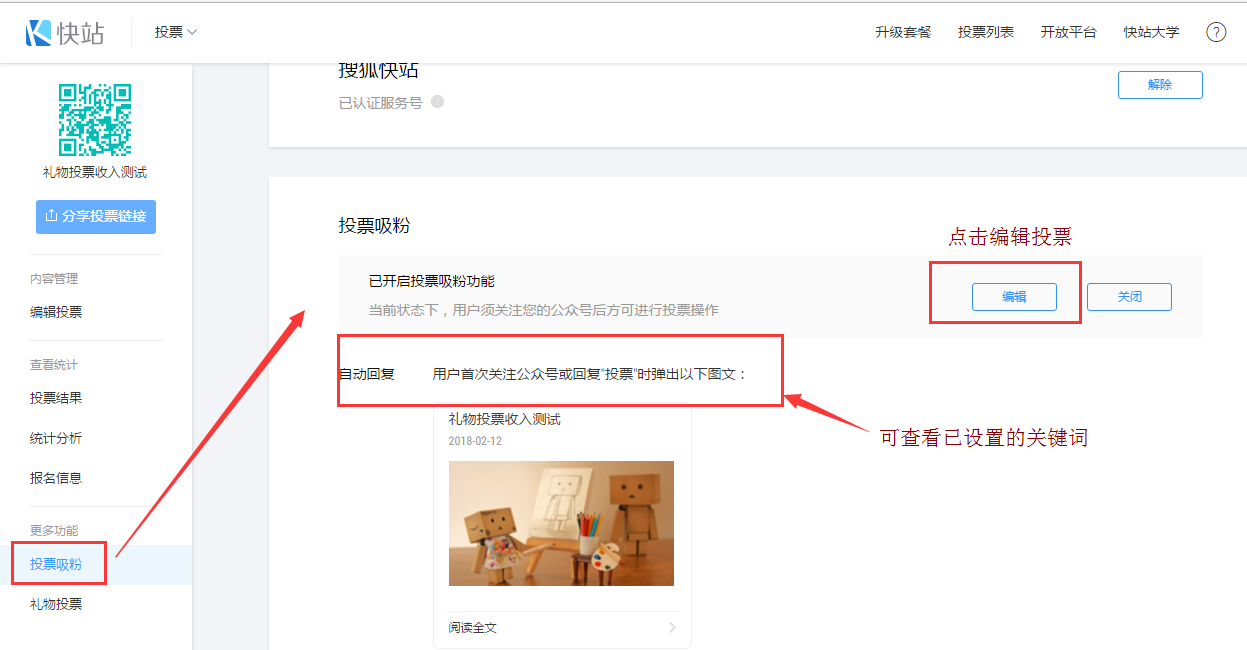
Task: Click the grey verified-status dot after 已认证服务号
Action: [437, 102]
